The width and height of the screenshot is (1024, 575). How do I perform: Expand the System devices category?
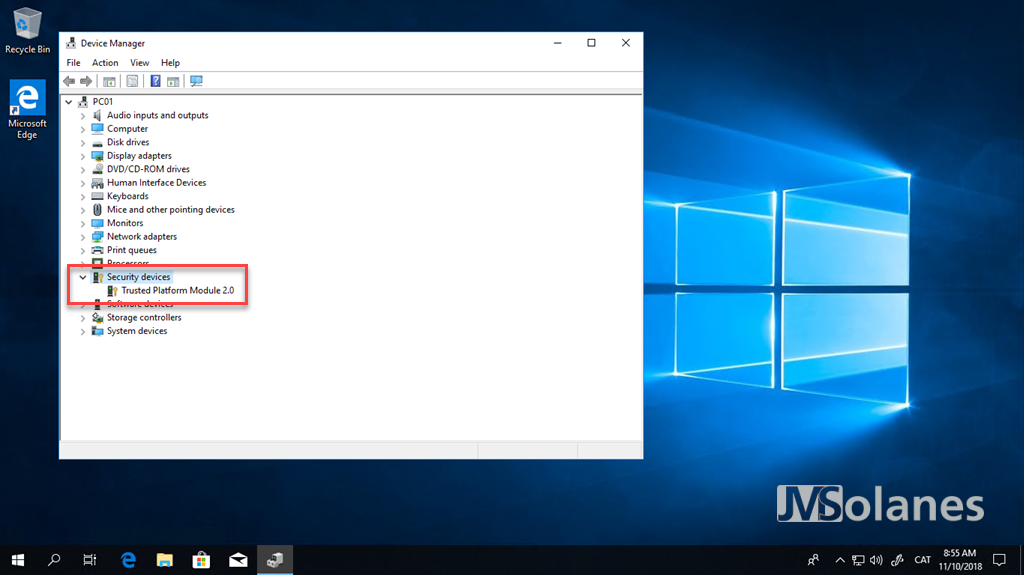point(83,332)
